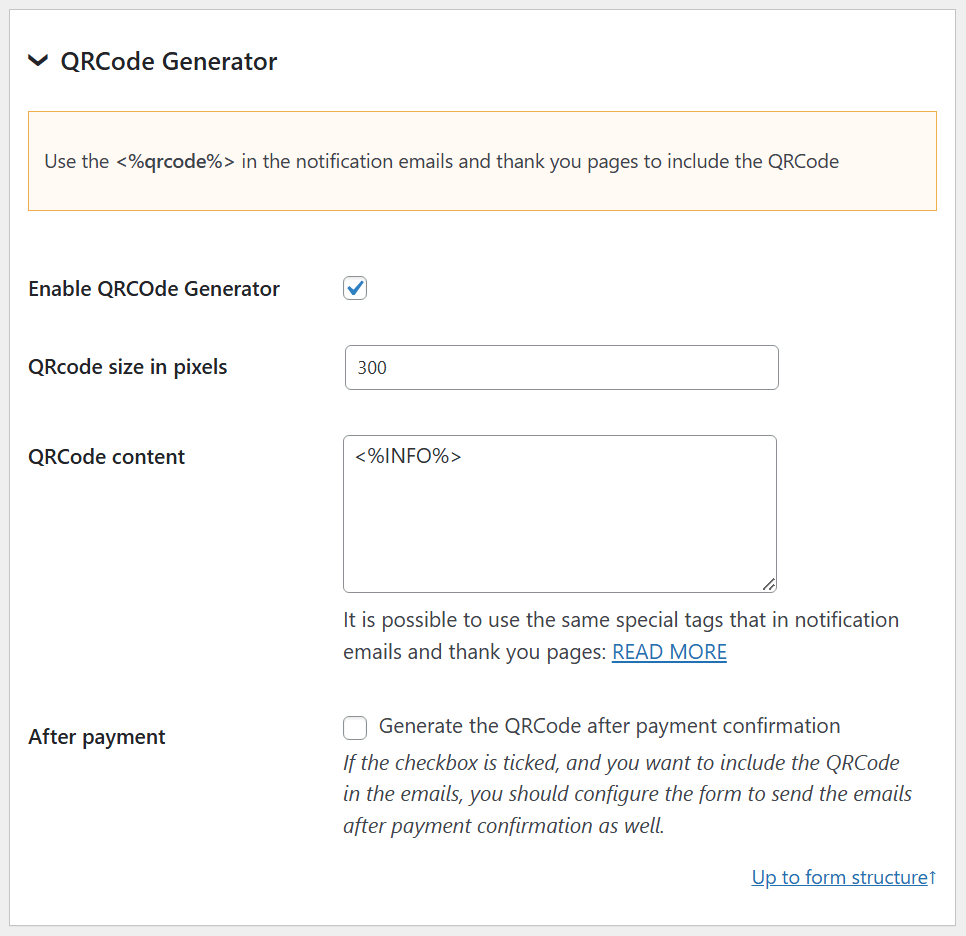Screen dimensions: 966x936
Task: Click empty area inside QRCode content textarea
Action: (560, 530)
